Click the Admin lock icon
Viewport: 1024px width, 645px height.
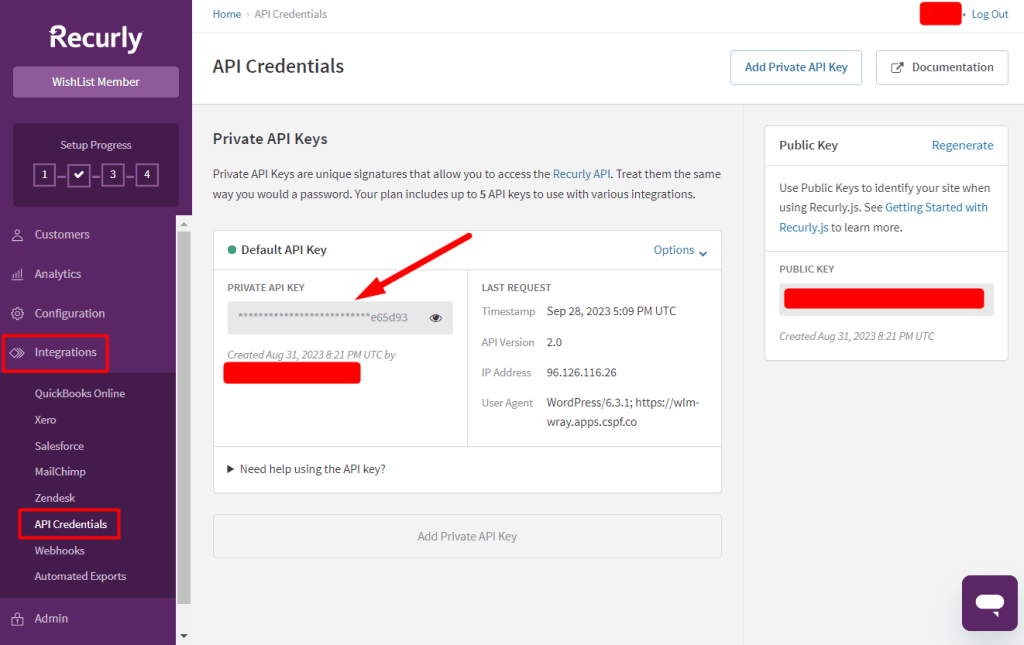18,619
